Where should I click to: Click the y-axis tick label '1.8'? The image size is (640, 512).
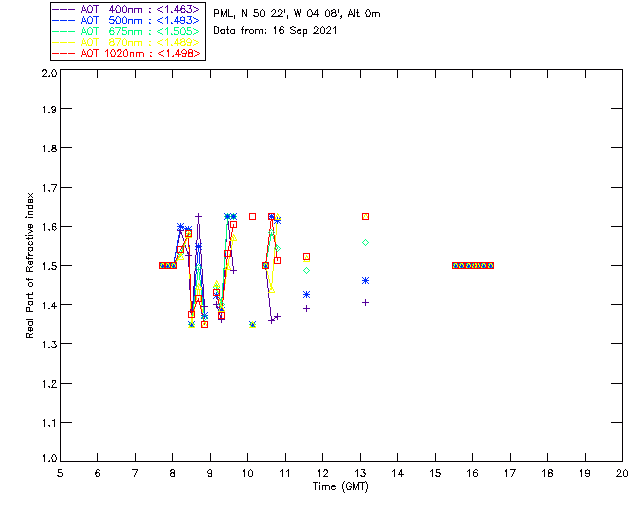[x=49, y=148]
